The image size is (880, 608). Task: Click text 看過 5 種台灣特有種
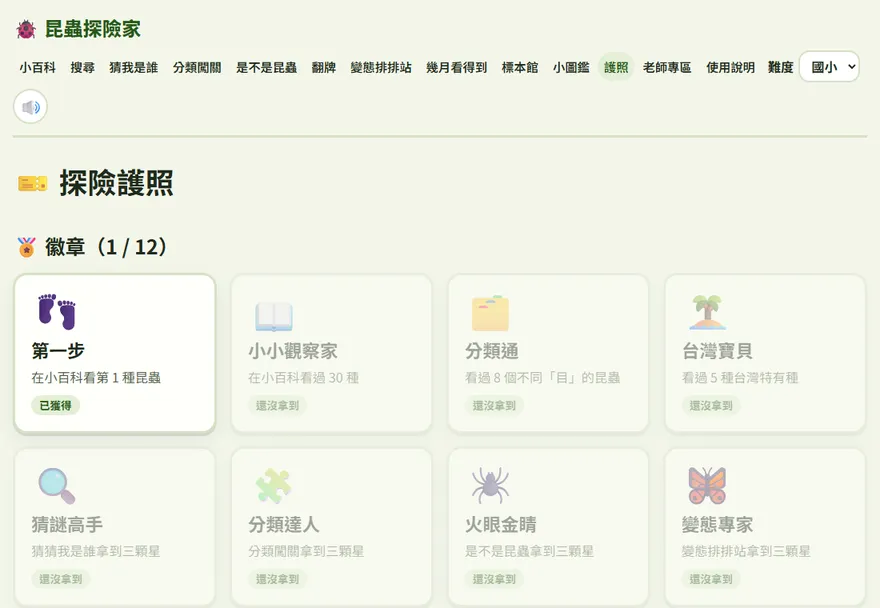coord(740,378)
